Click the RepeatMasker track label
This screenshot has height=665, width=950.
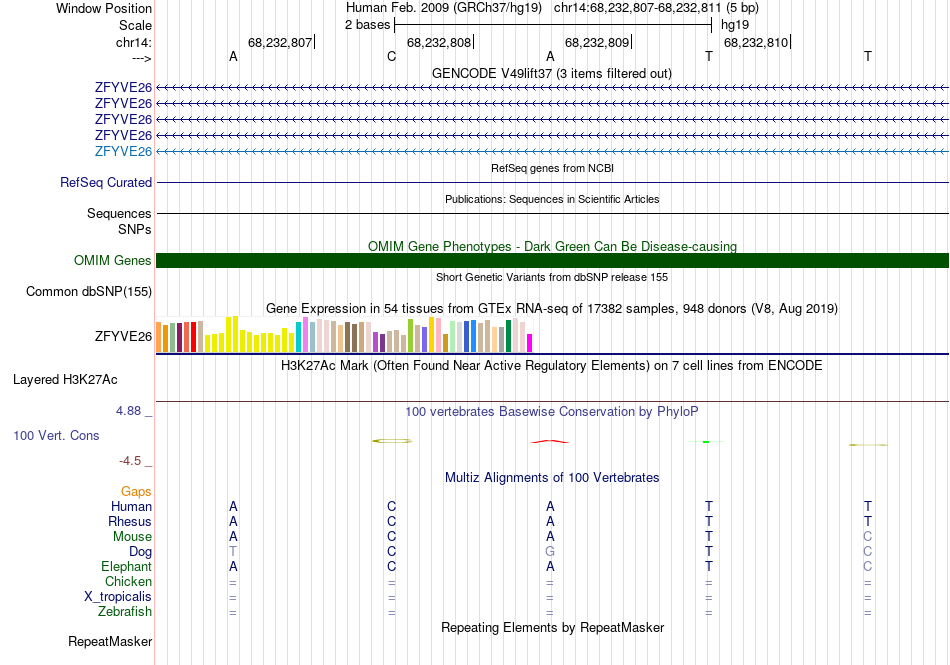click(110, 641)
